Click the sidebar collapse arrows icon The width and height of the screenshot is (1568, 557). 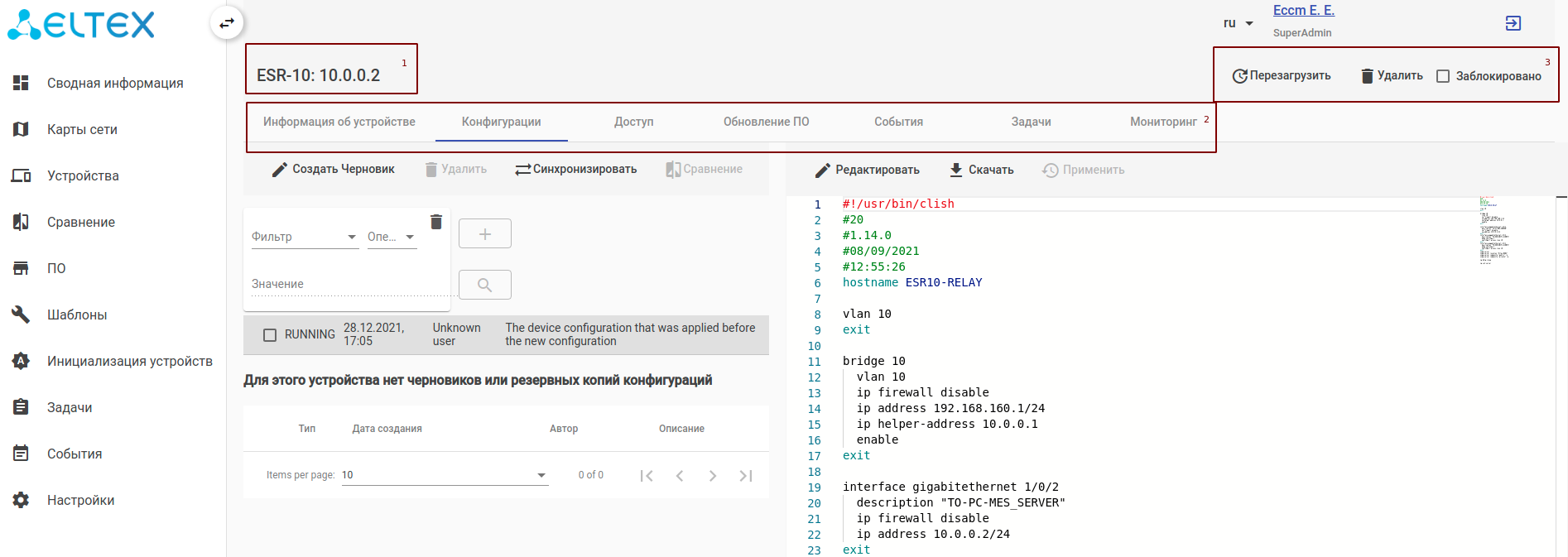[x=226, y=23]
